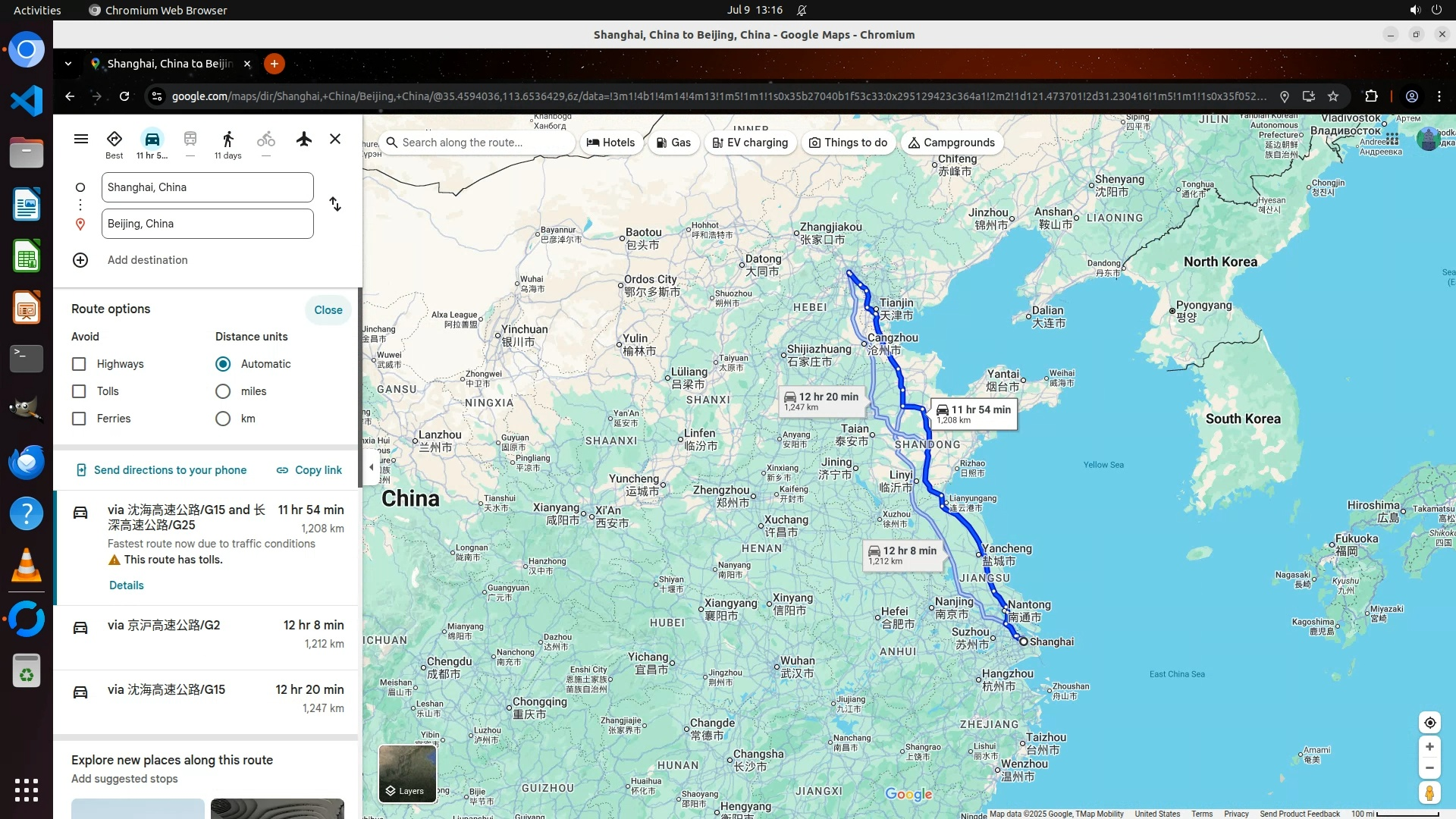The height and width of the screenshot is (819, 1456).
Task: Select the walking travel mode icon
Action: pos(227,140)
